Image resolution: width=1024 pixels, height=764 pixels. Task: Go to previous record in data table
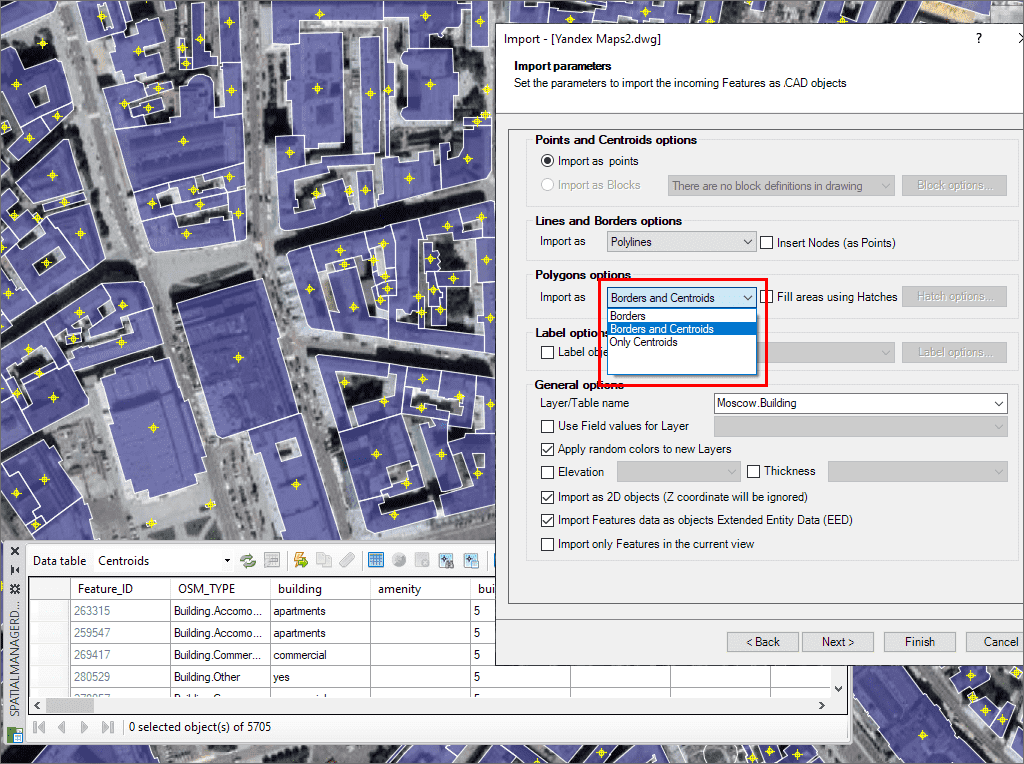coord(61,727)
